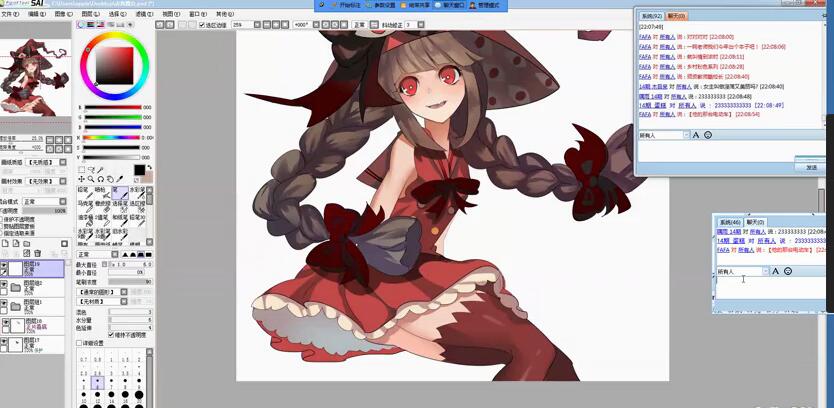
Task: Click the hue H slider bar
Action: (x=113, y=137)
